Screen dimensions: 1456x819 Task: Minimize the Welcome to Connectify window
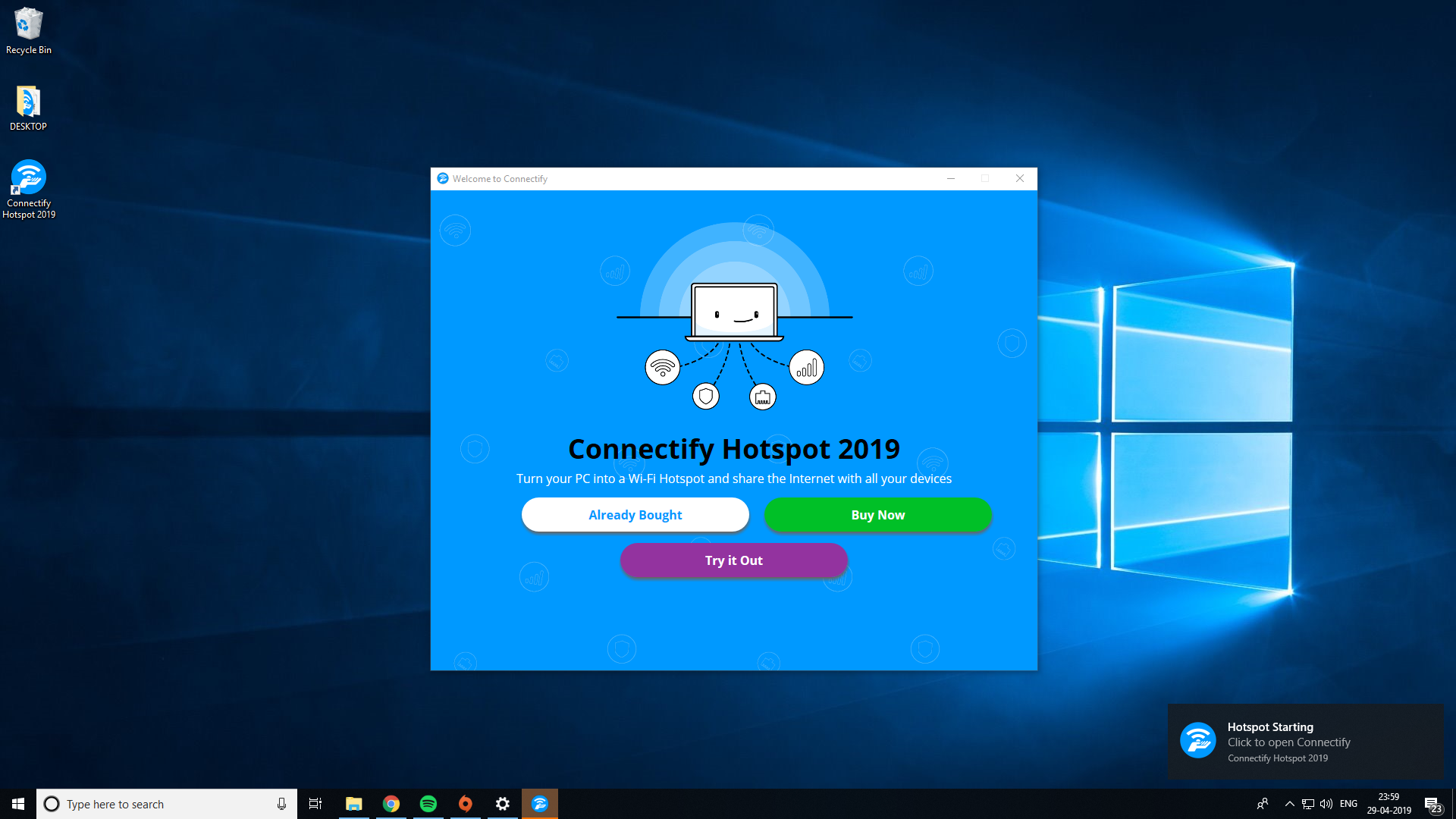click(x=950, y=178)
